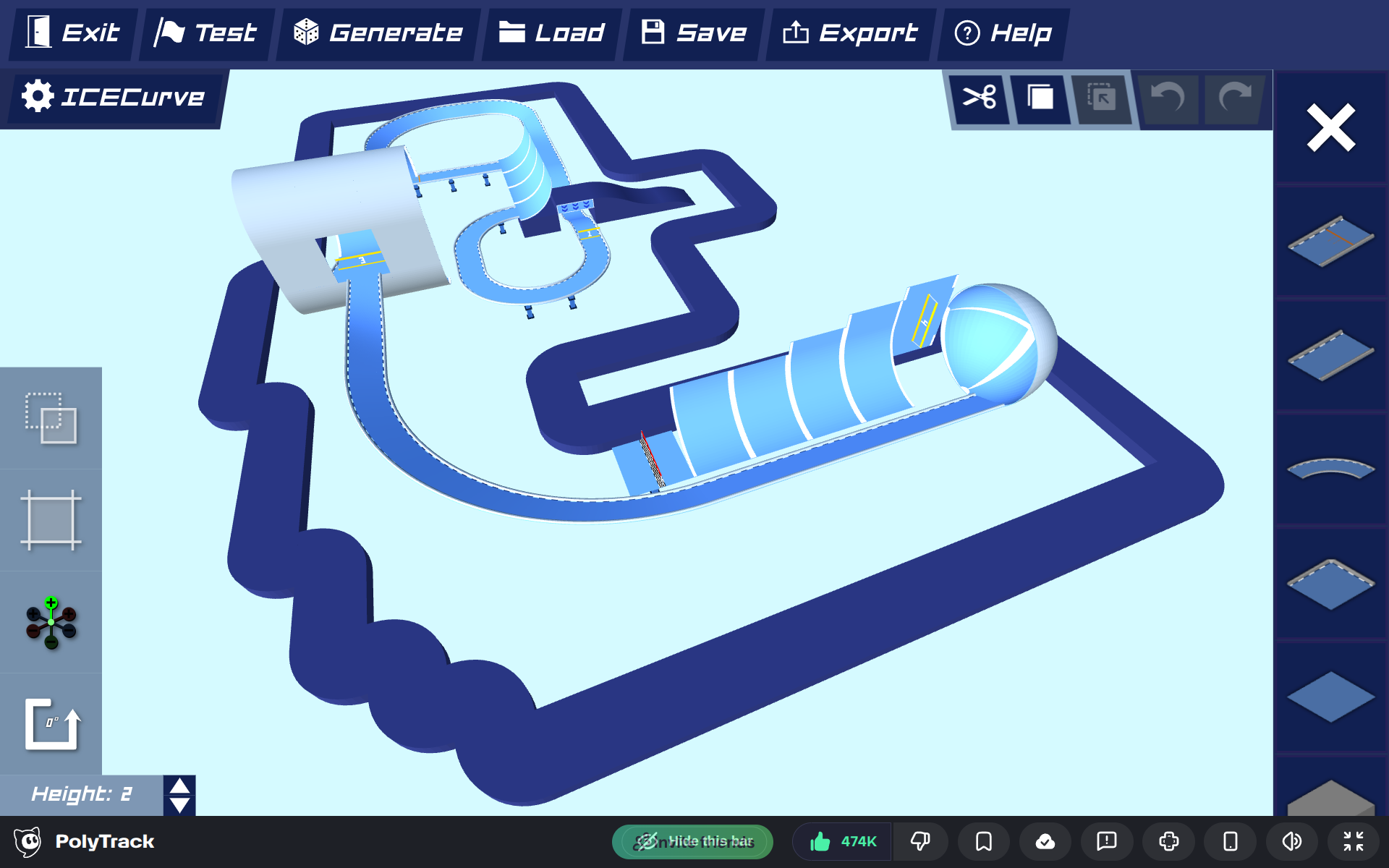Increase the height value

pyautogui.click(x=179, y=786)
